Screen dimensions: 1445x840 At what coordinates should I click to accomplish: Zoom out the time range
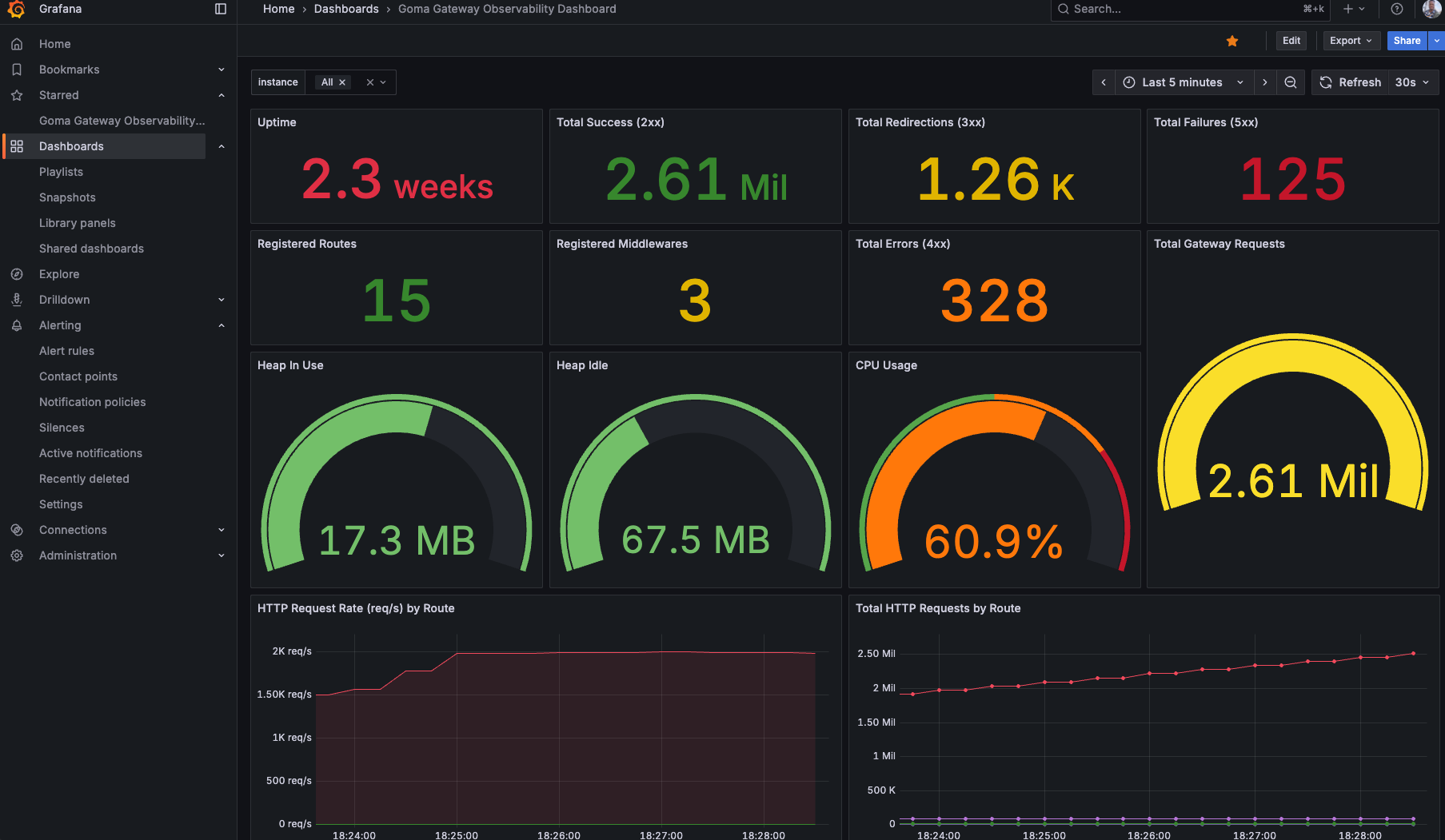1291,82
